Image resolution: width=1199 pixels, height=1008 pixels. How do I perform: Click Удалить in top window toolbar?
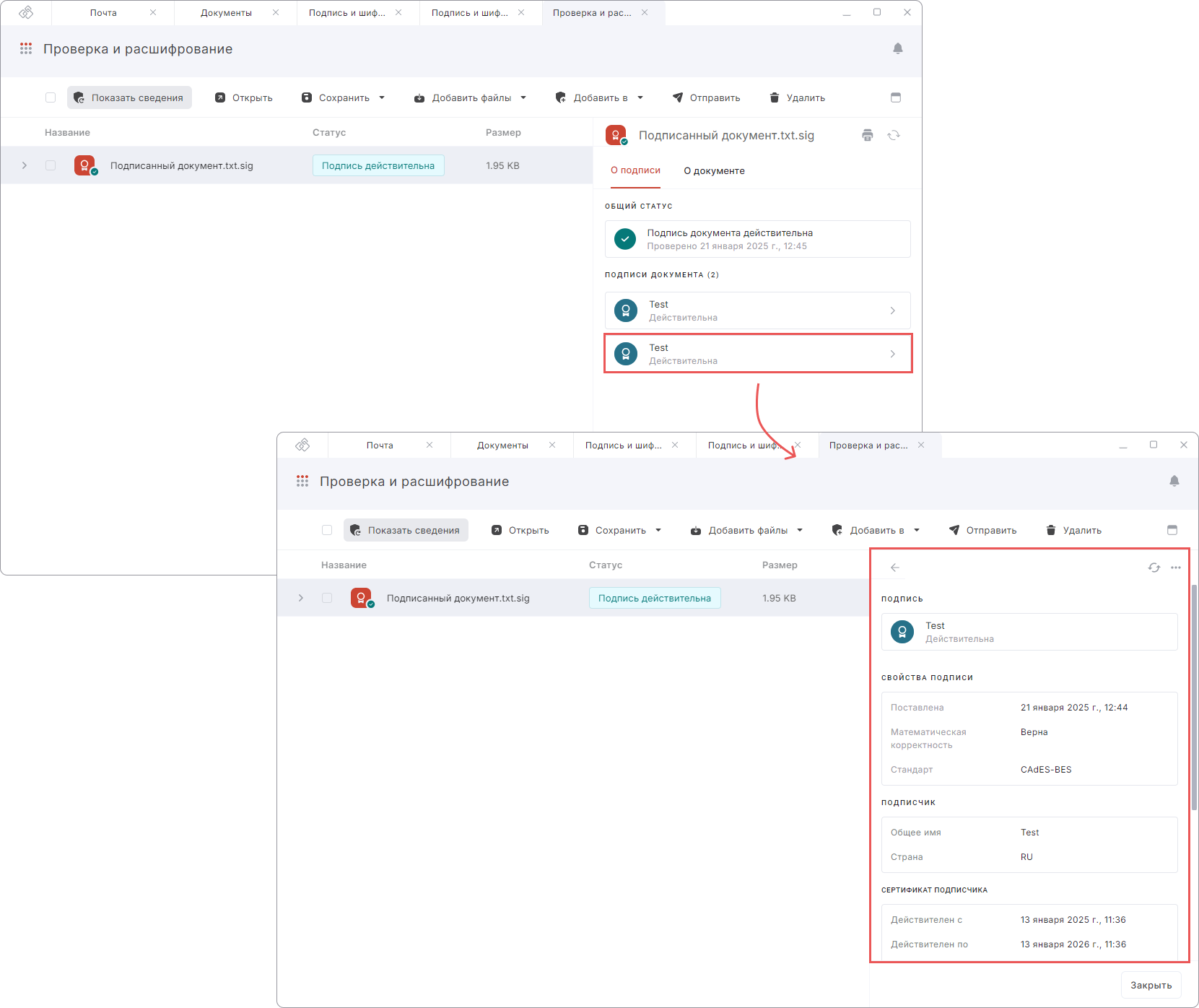pyautogui.click(x=797, y=97)
